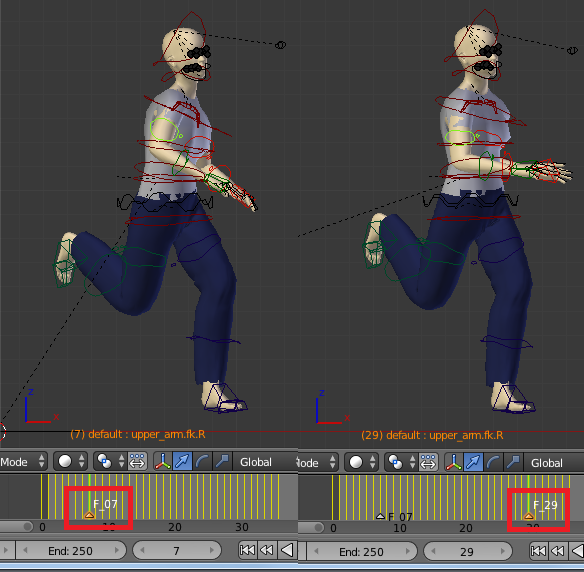Select the scale manipulator in the left header
This screenshot has height=572, width=584.
coord(222,462)
